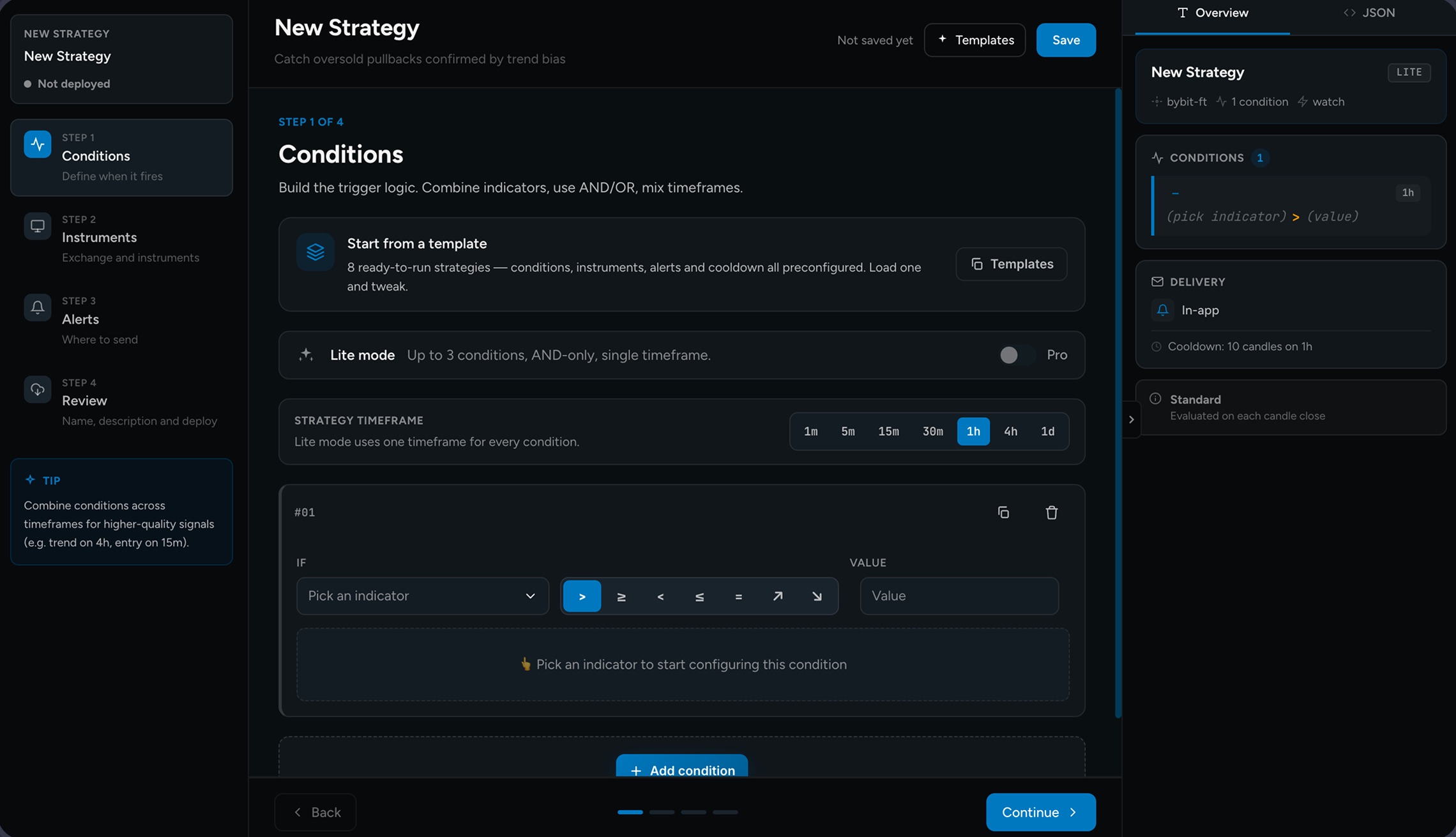Click the In-app bell icon in Delivery
The width and height of the screenshot is (1456, 837).
point(1163,310)
